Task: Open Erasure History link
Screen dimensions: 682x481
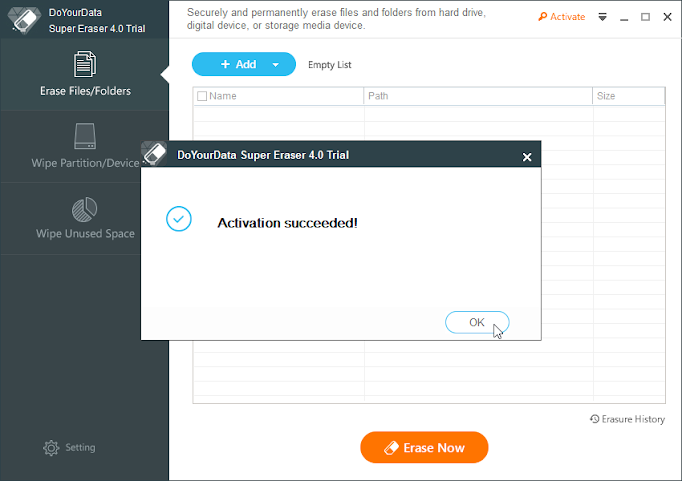Action: point(627,419)
